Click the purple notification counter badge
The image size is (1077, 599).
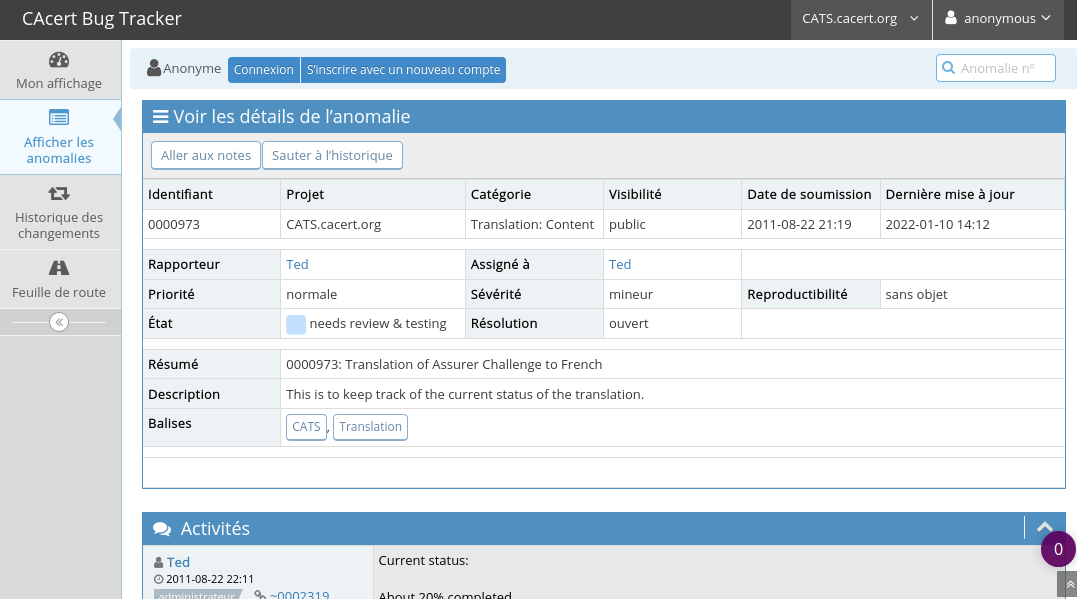click(1058, 549)
